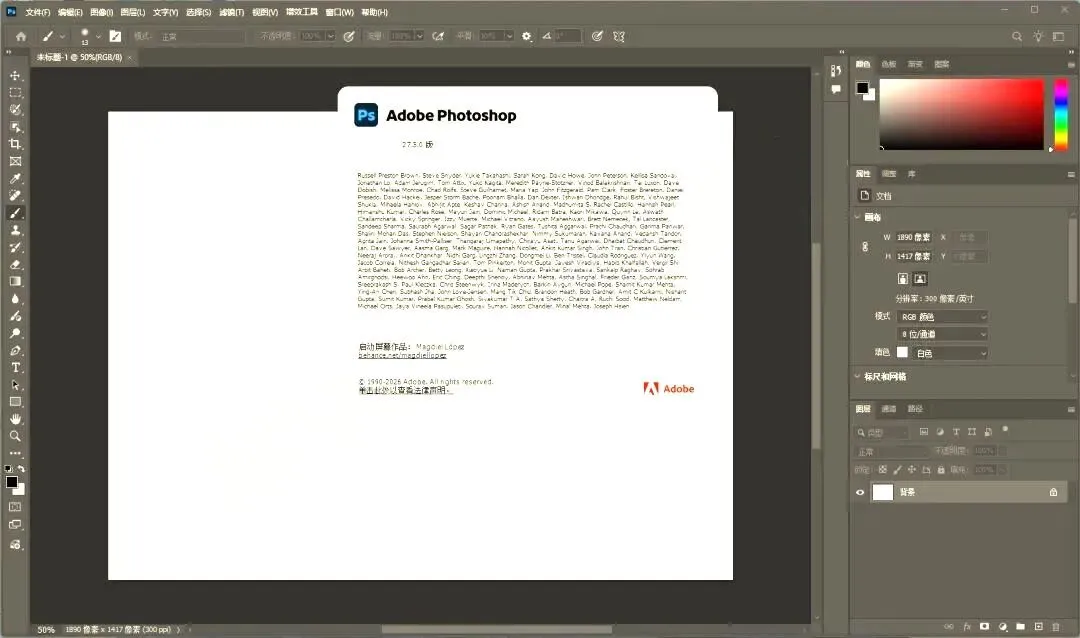Click the foreground color swatch in Color panel
Image resolution: width=1080 pixels, height=638 pixels.
tap(862, 88)
